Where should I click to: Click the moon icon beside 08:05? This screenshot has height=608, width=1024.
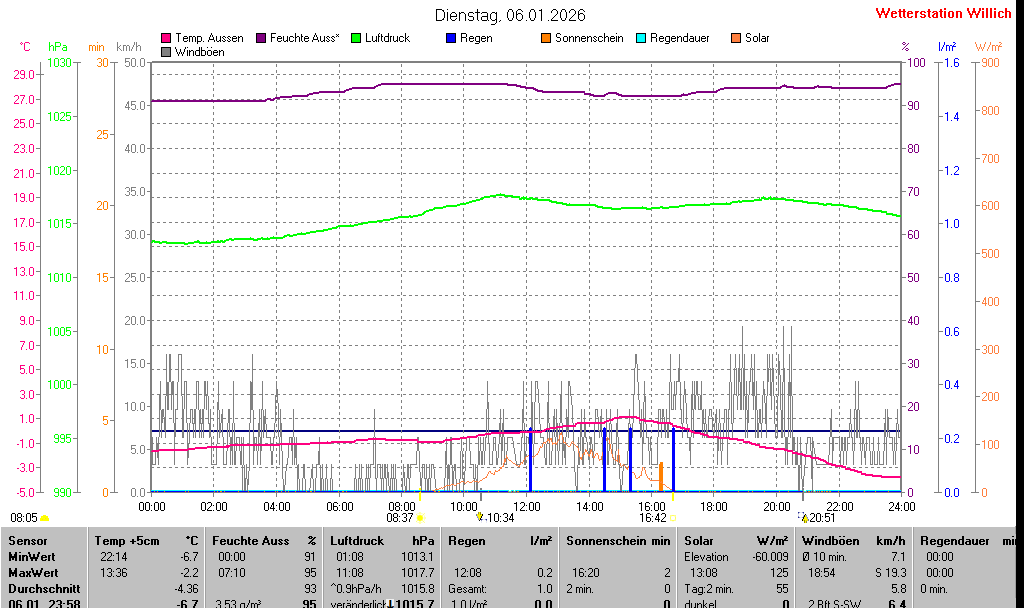tap(45, 518)
